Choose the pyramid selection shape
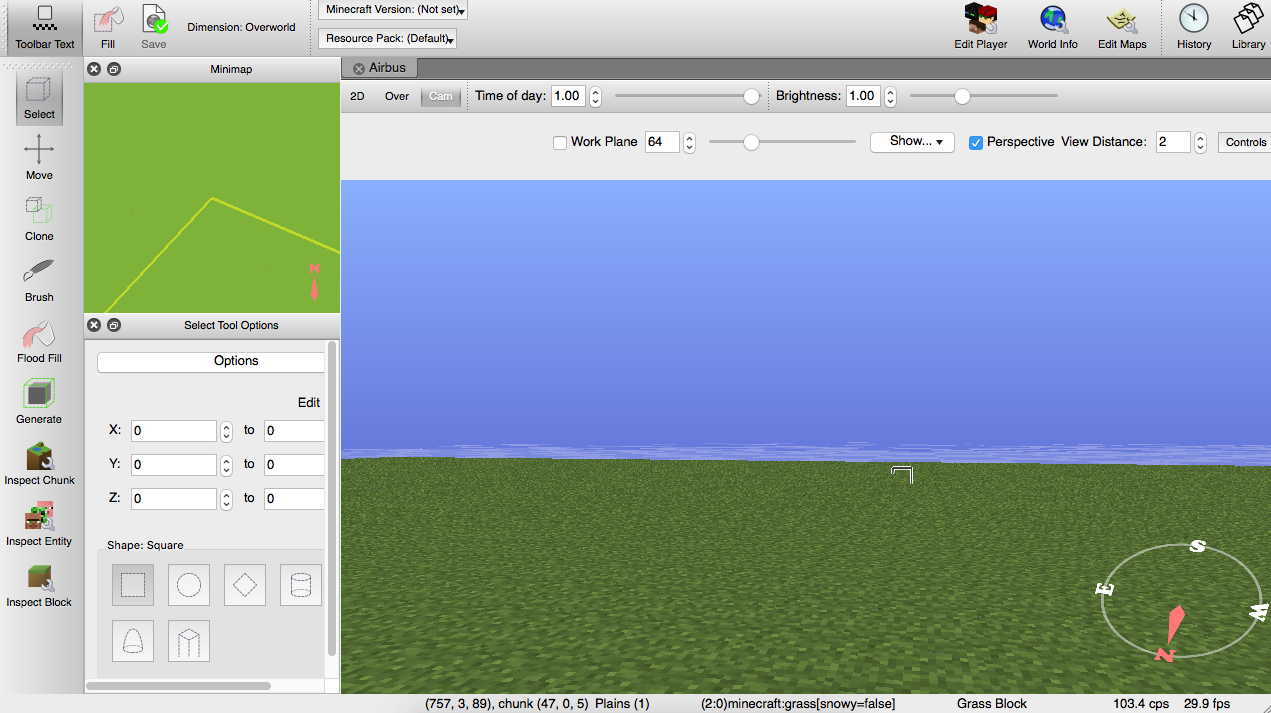This screenshot has width=1271, height=713. 189,641
